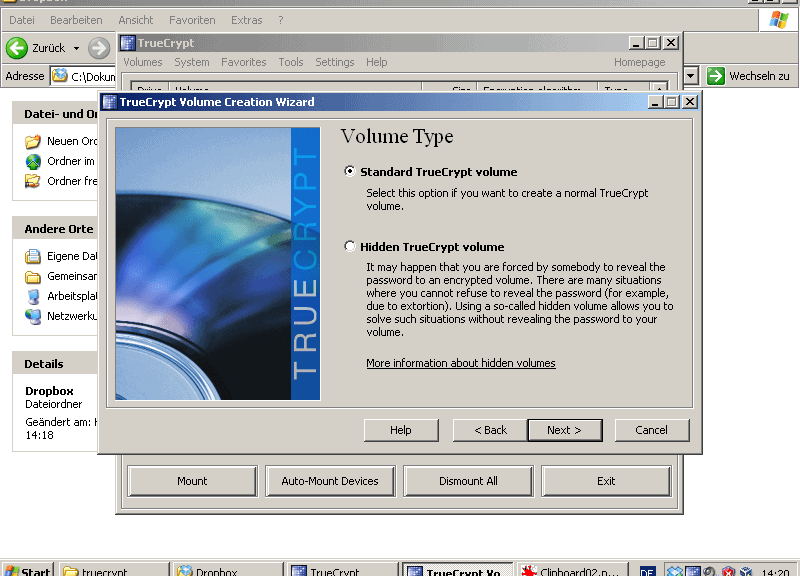The image size is (800, 576).
Task: Click the TrueCrypt tray icon
Action: (692, 571)
